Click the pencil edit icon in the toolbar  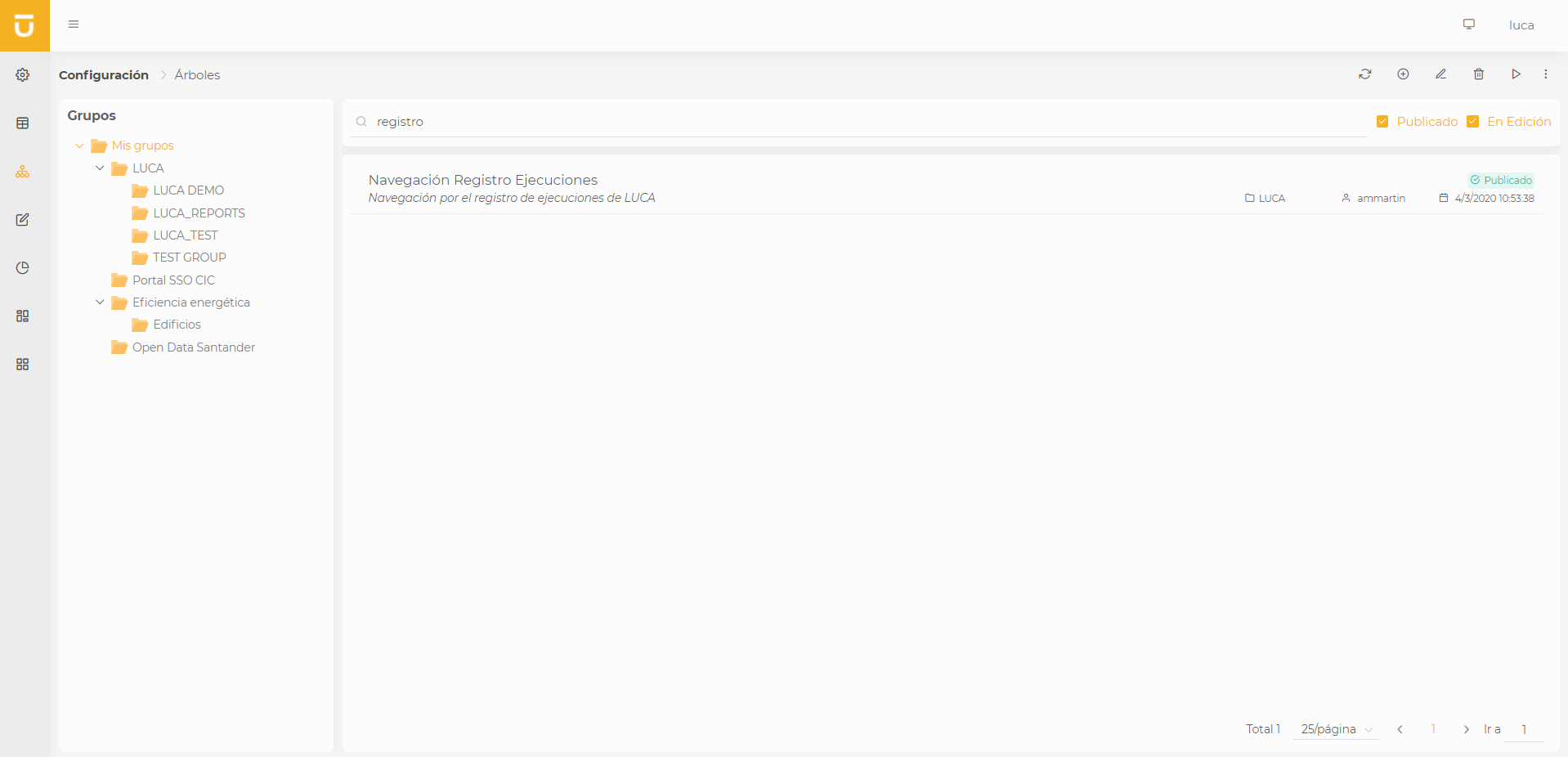1440,74
